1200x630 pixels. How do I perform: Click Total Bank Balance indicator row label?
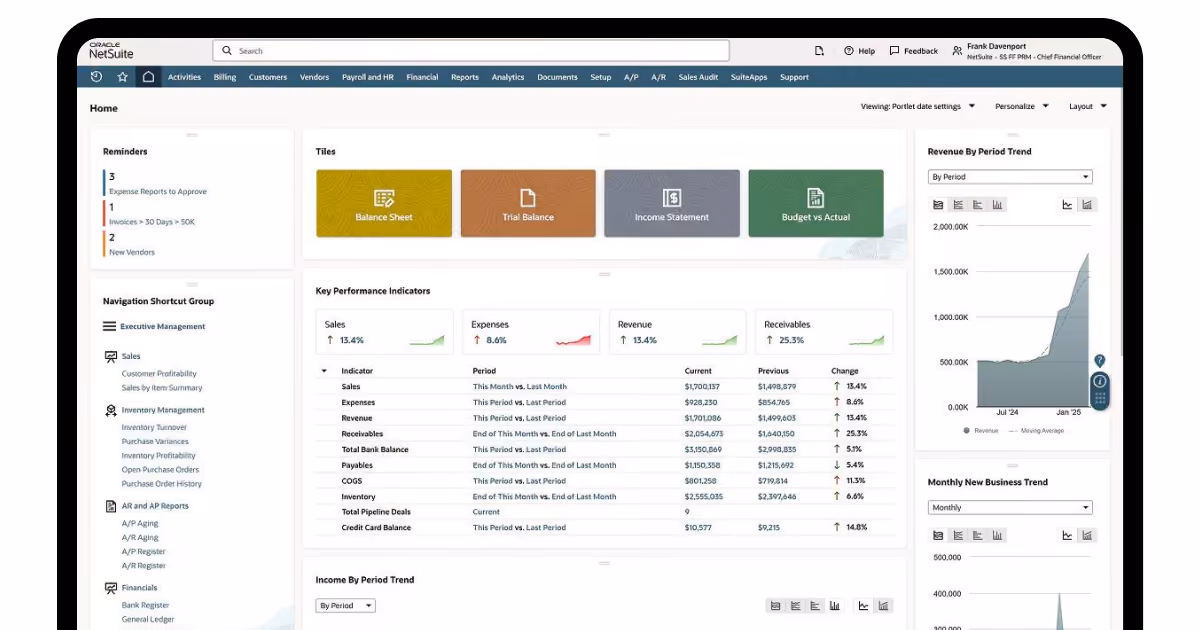tap(375, 450)
